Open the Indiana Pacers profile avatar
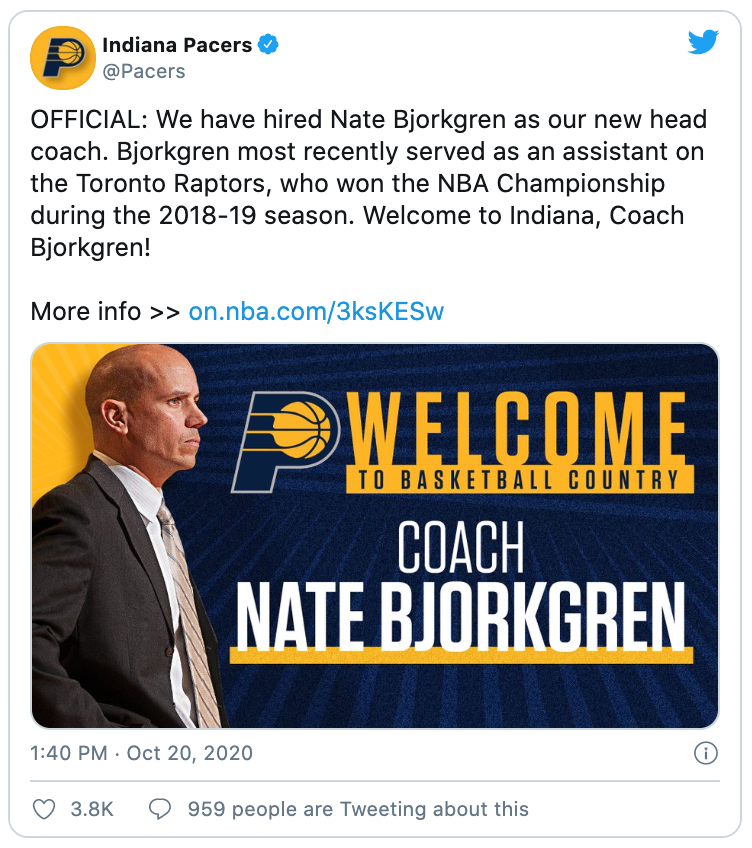This screenshot has height=848, width=752. click(62, 58)
